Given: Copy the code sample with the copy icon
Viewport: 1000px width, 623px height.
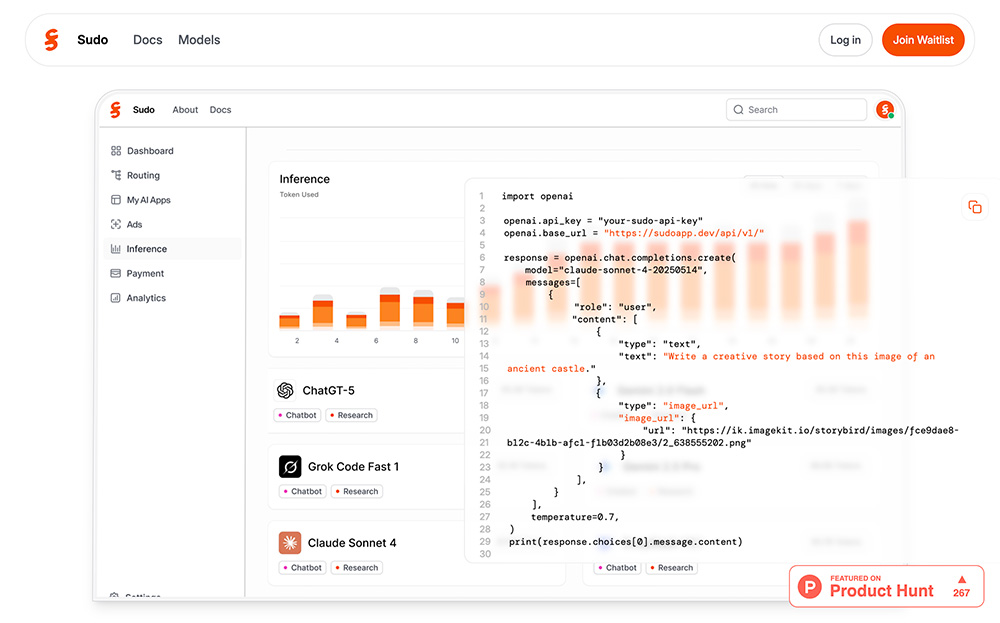Looking at the screenshot, I should pos(974,207).
